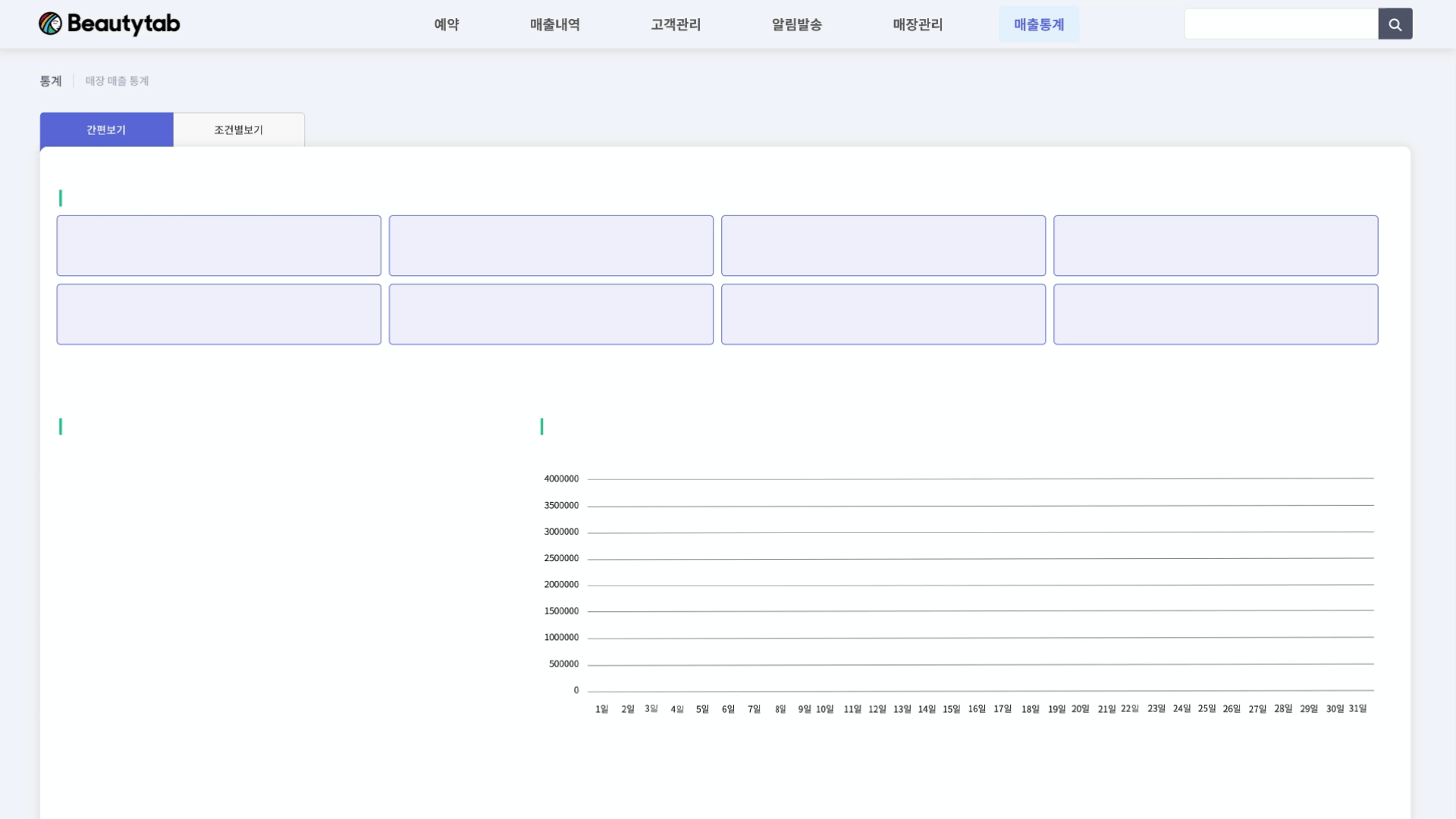
Task: Click the 31일 label on chart axis
Action: tap(1357, 708)
